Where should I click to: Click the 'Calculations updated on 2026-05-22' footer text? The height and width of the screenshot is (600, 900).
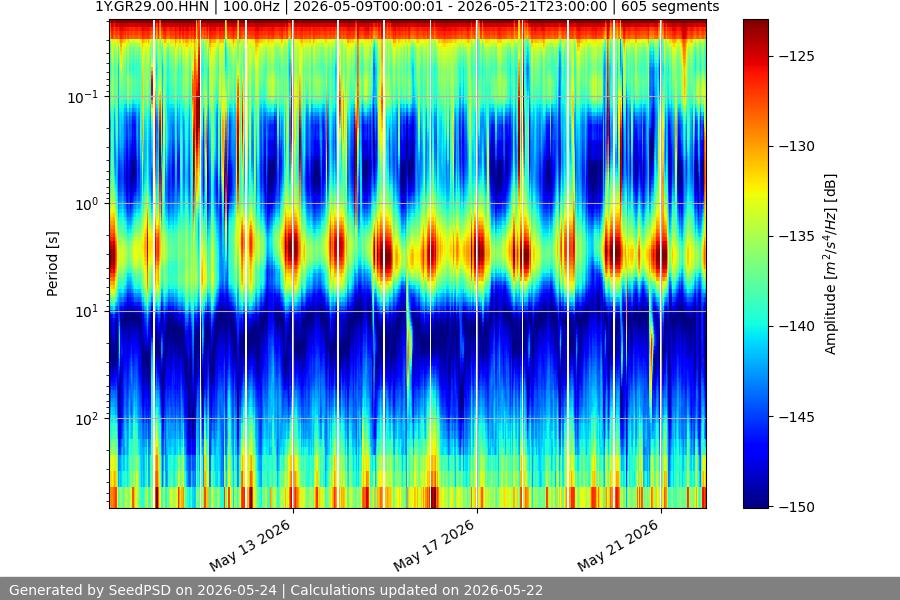416,590
